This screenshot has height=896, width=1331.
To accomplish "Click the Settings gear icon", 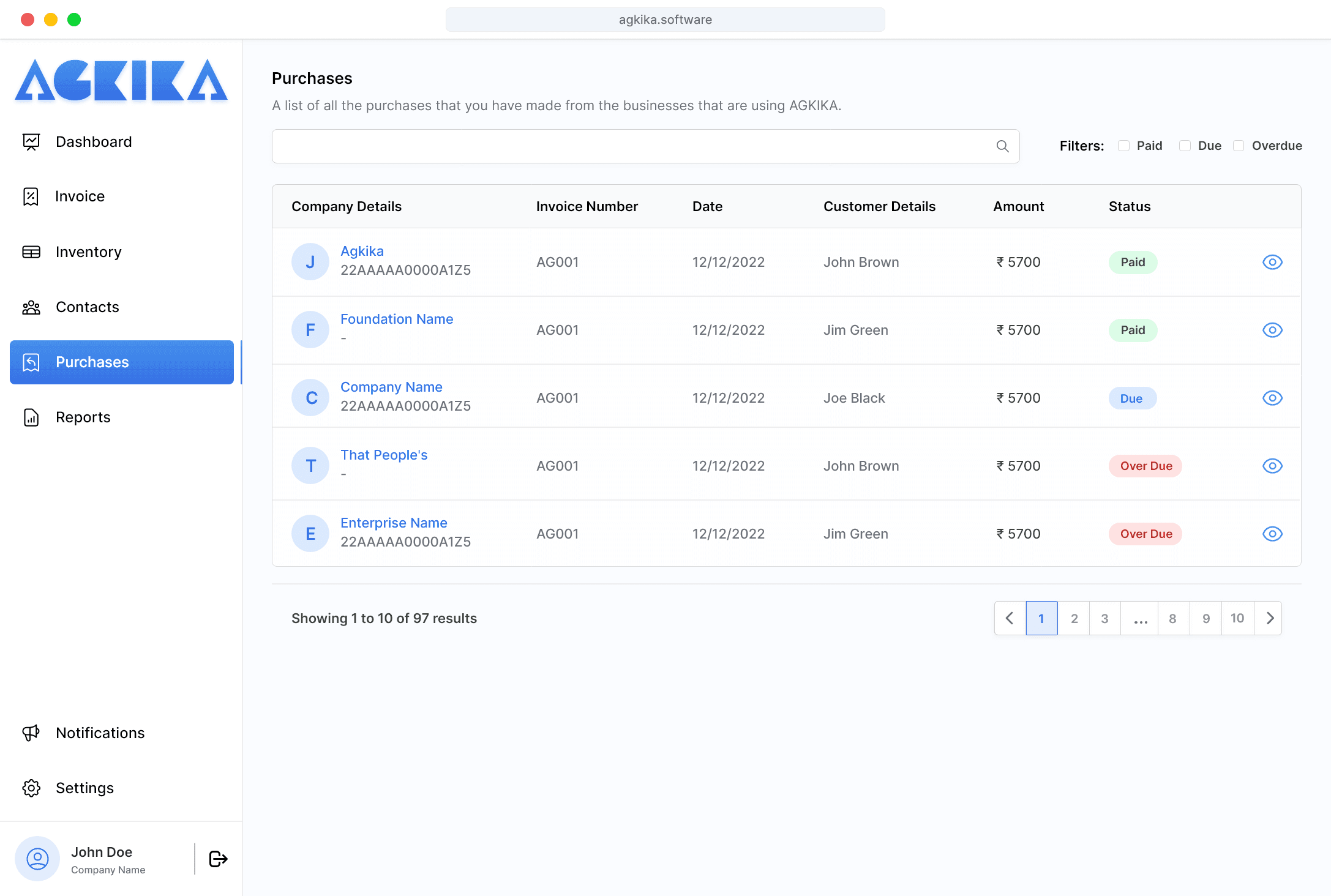I will click(31, 788).
